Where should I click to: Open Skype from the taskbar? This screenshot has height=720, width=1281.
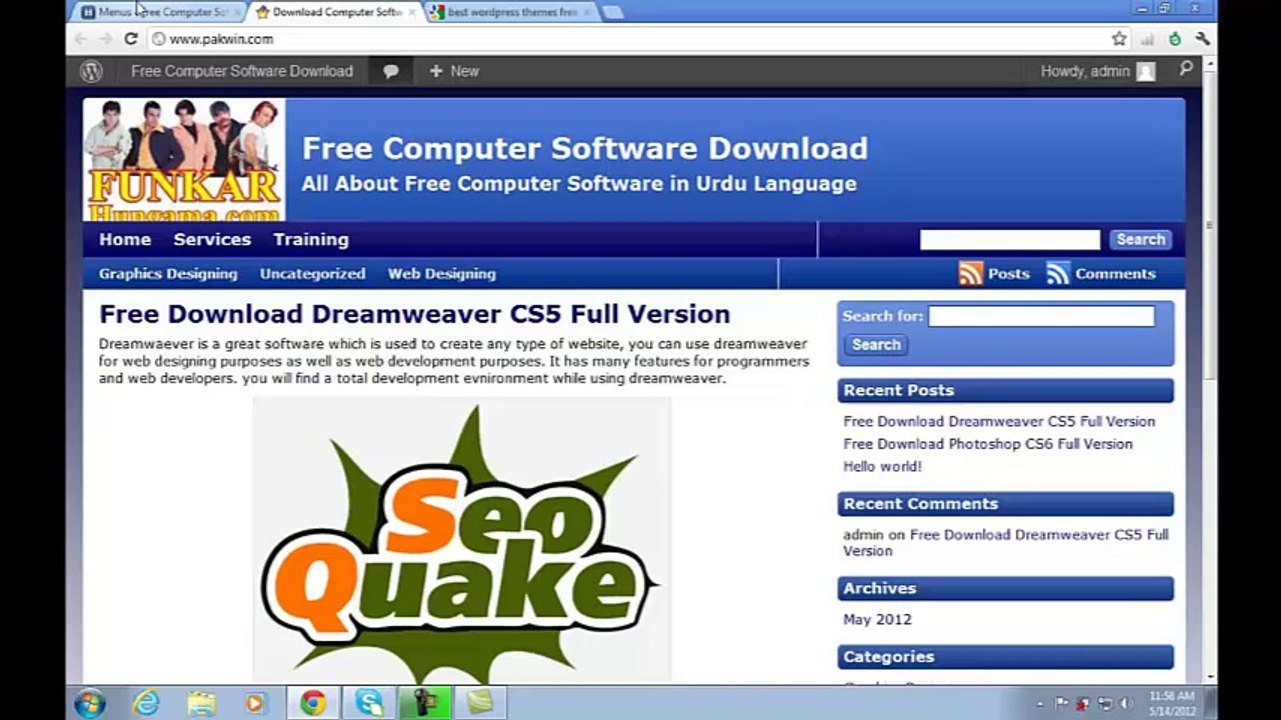pyautogui.click(x=368, y=703)
